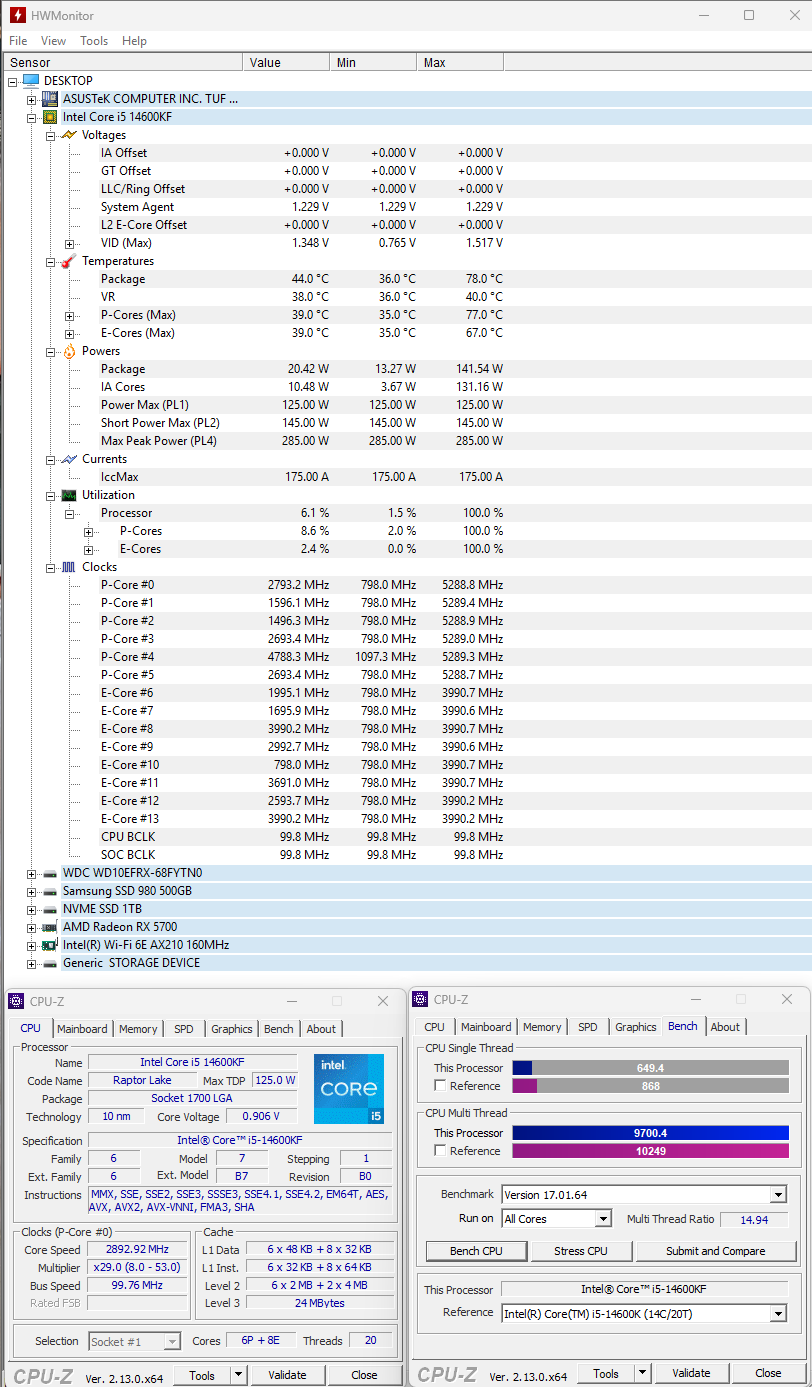Click the Samsung SSD 980 drive icon

pos(50,891)
